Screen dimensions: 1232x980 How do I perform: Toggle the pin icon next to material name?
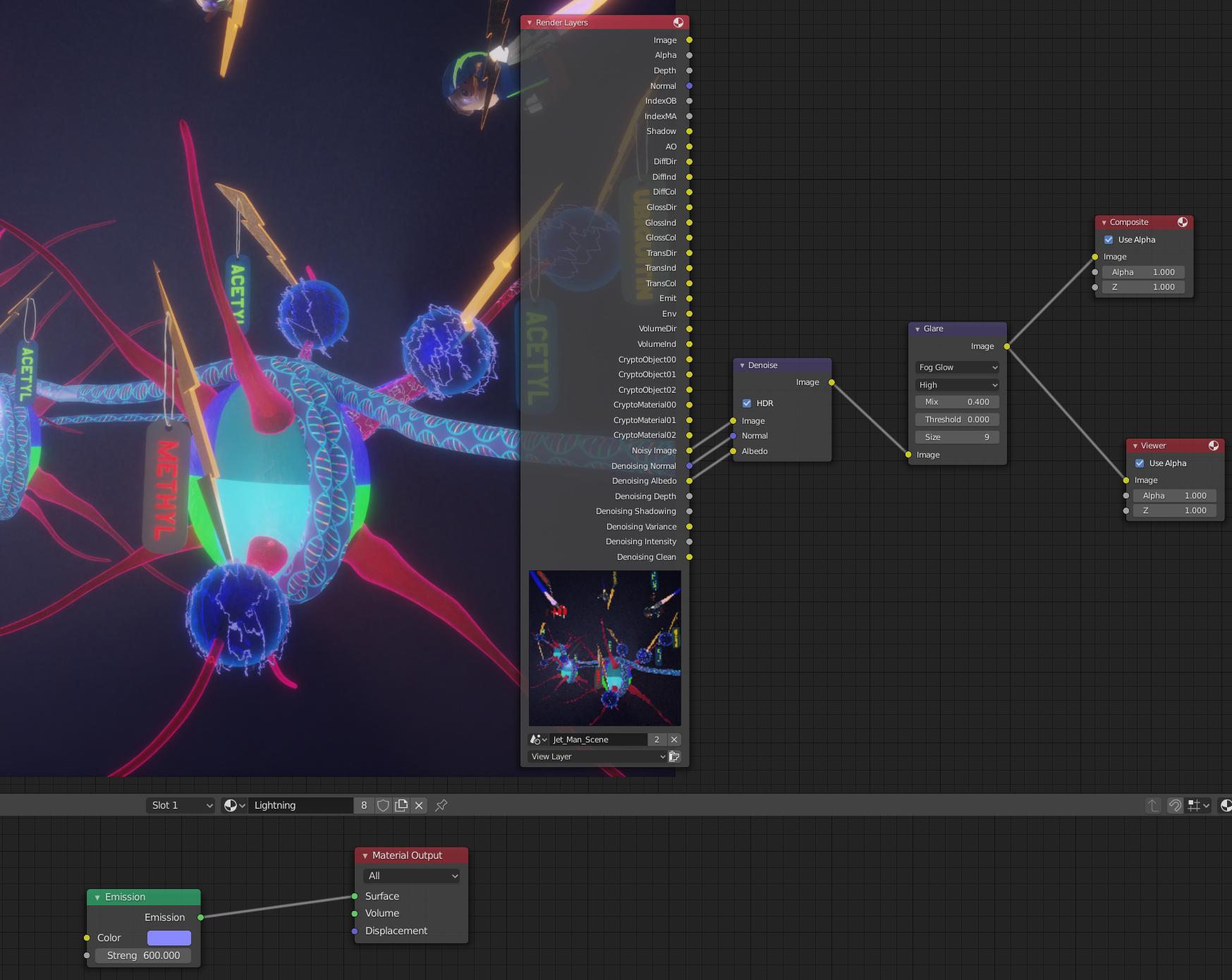[x=441, y=805]
